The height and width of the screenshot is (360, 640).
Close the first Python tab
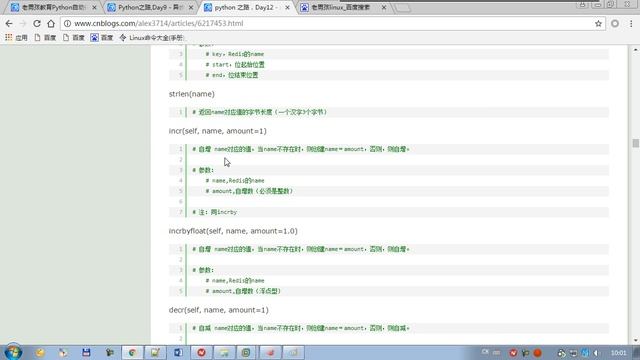tap(94, 7)
